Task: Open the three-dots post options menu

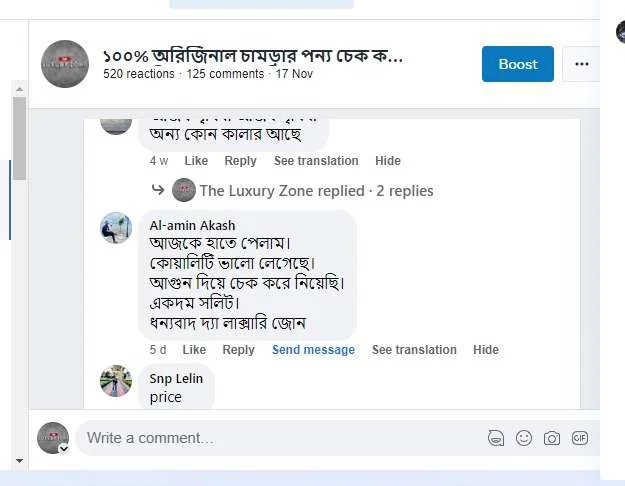Action: (581, 64)
